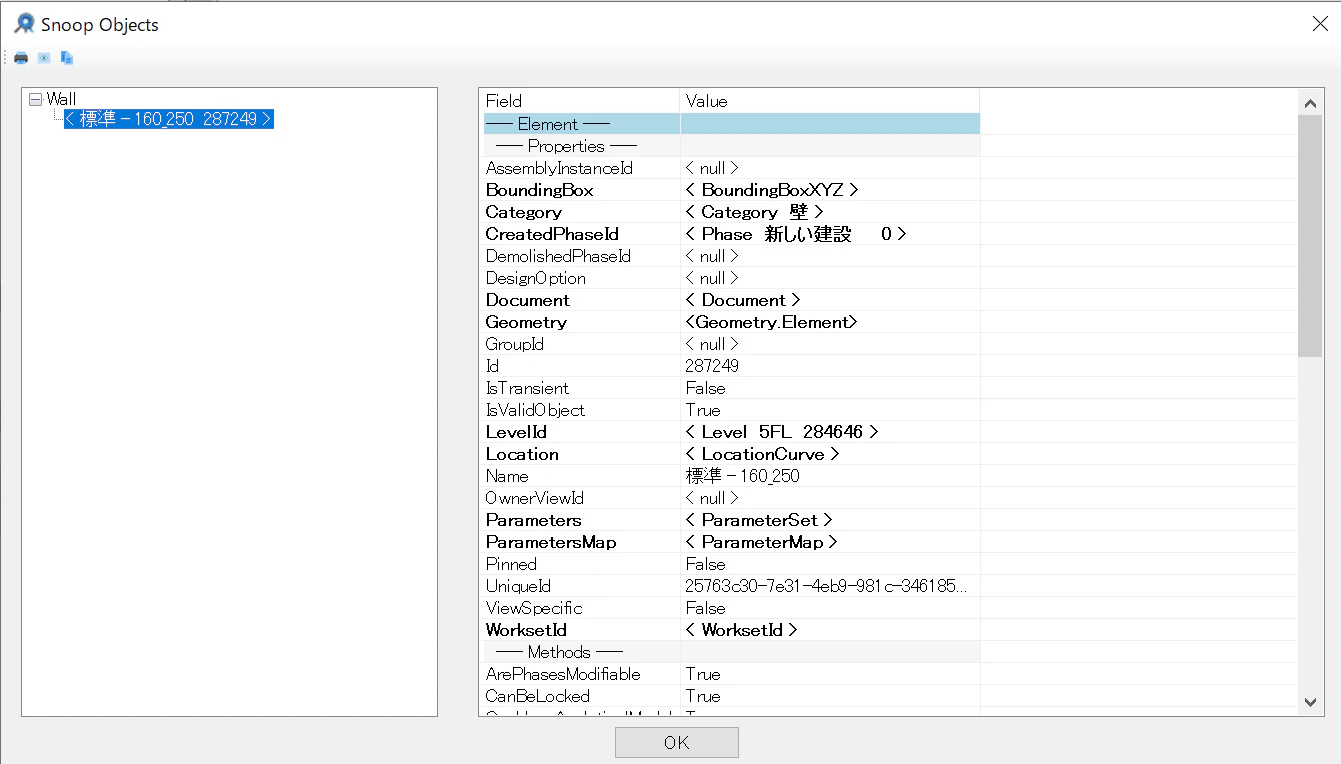Open the BoundingBoxXYZ value

tap(772, 190)
